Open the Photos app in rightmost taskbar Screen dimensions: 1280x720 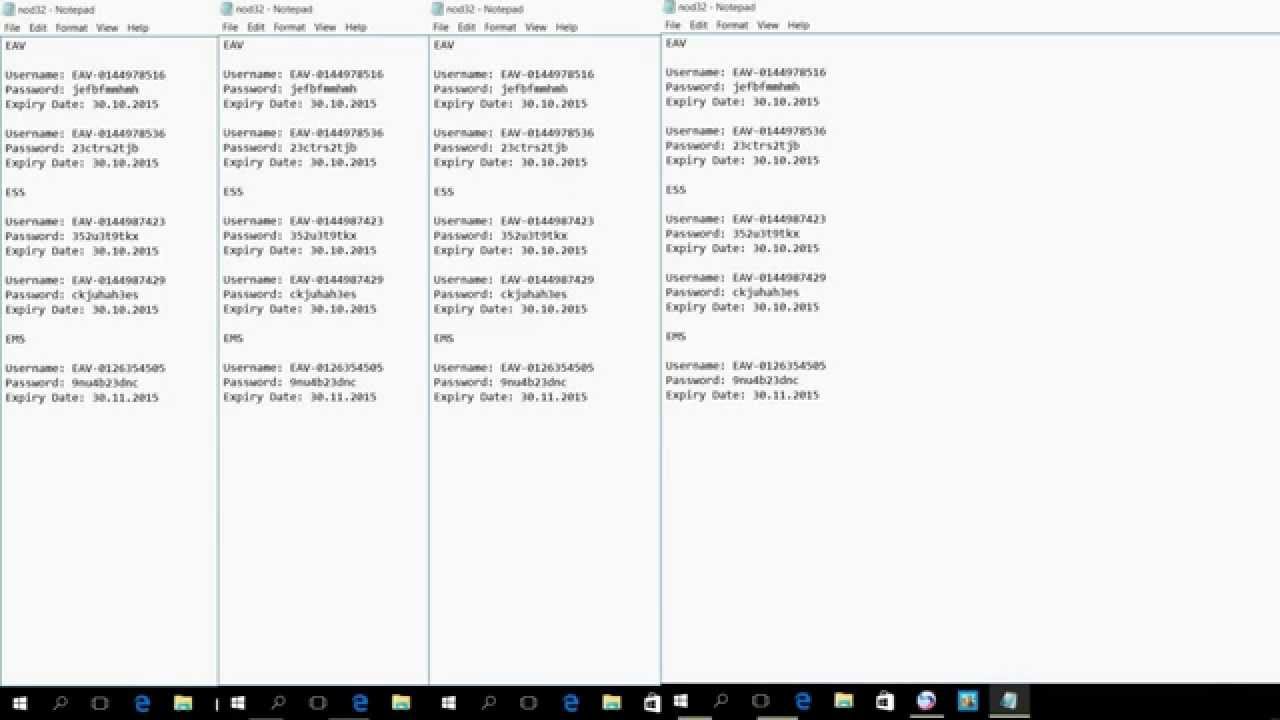pos(968,701)
